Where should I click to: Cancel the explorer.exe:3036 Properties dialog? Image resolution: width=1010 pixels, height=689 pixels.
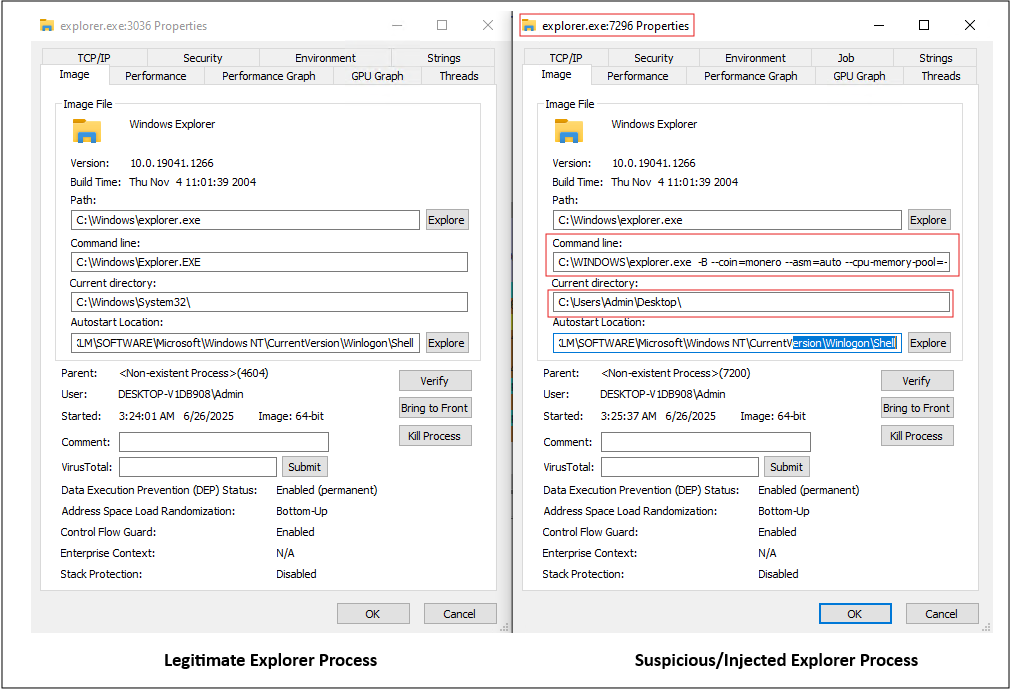pos(460,614)
